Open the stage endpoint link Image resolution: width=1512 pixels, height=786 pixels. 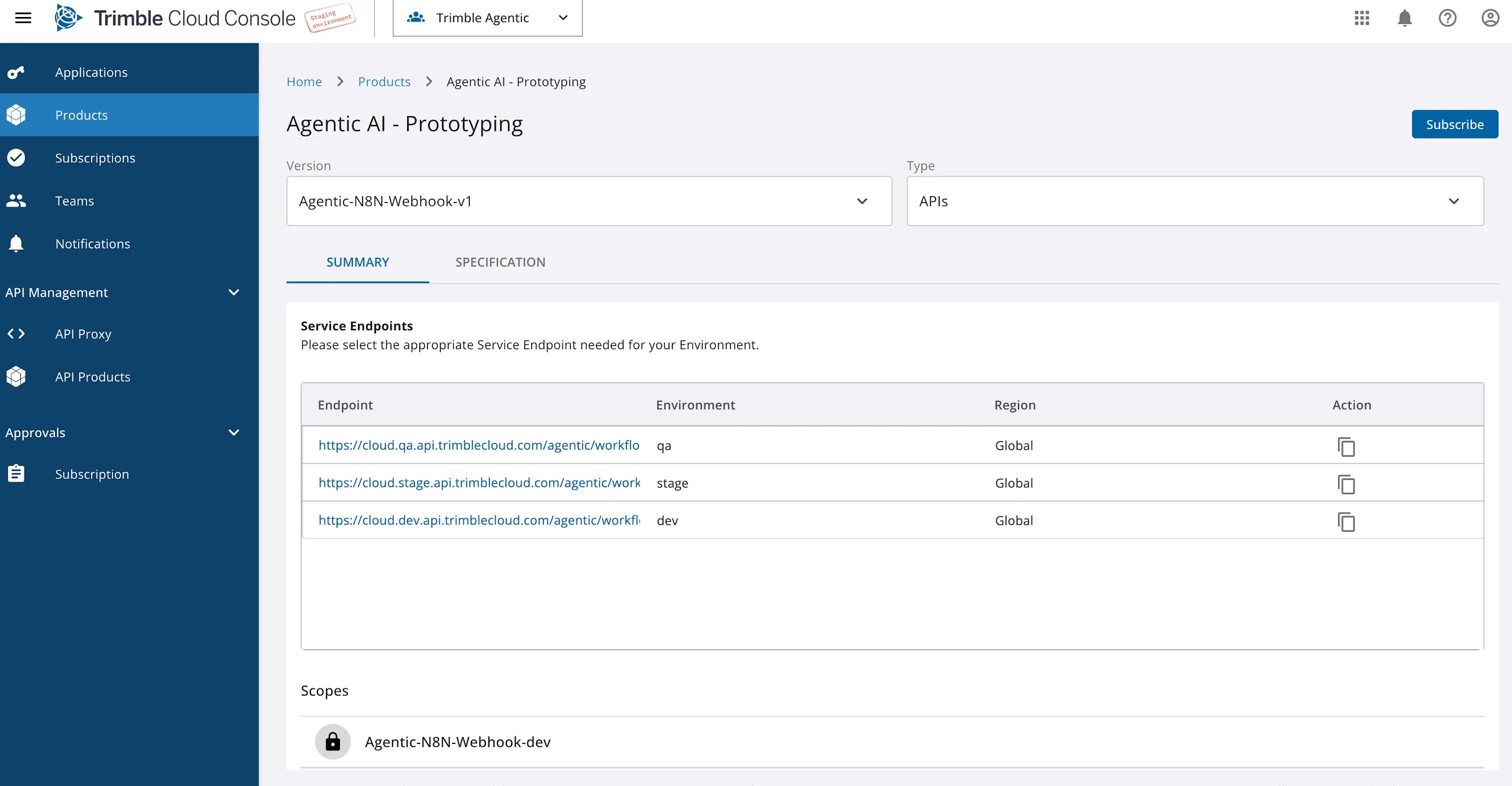click(479, 483)
